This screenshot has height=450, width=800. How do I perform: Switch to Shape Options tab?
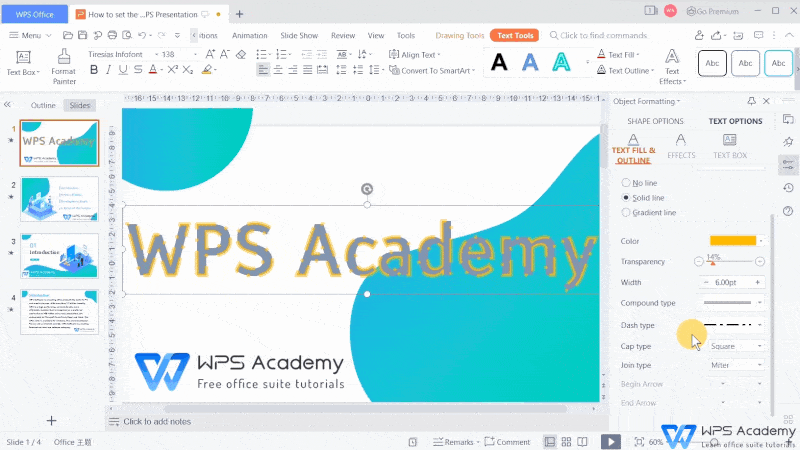click(x=655, y=121)
